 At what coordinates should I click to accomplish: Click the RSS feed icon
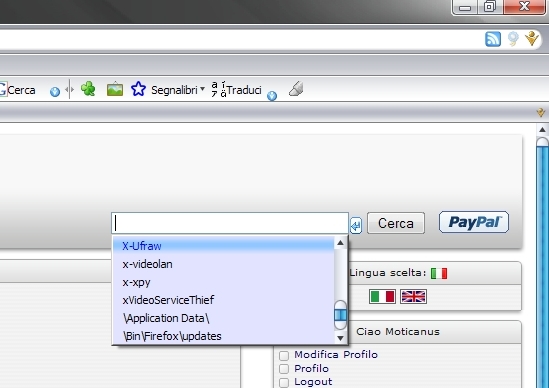[493, 39]
